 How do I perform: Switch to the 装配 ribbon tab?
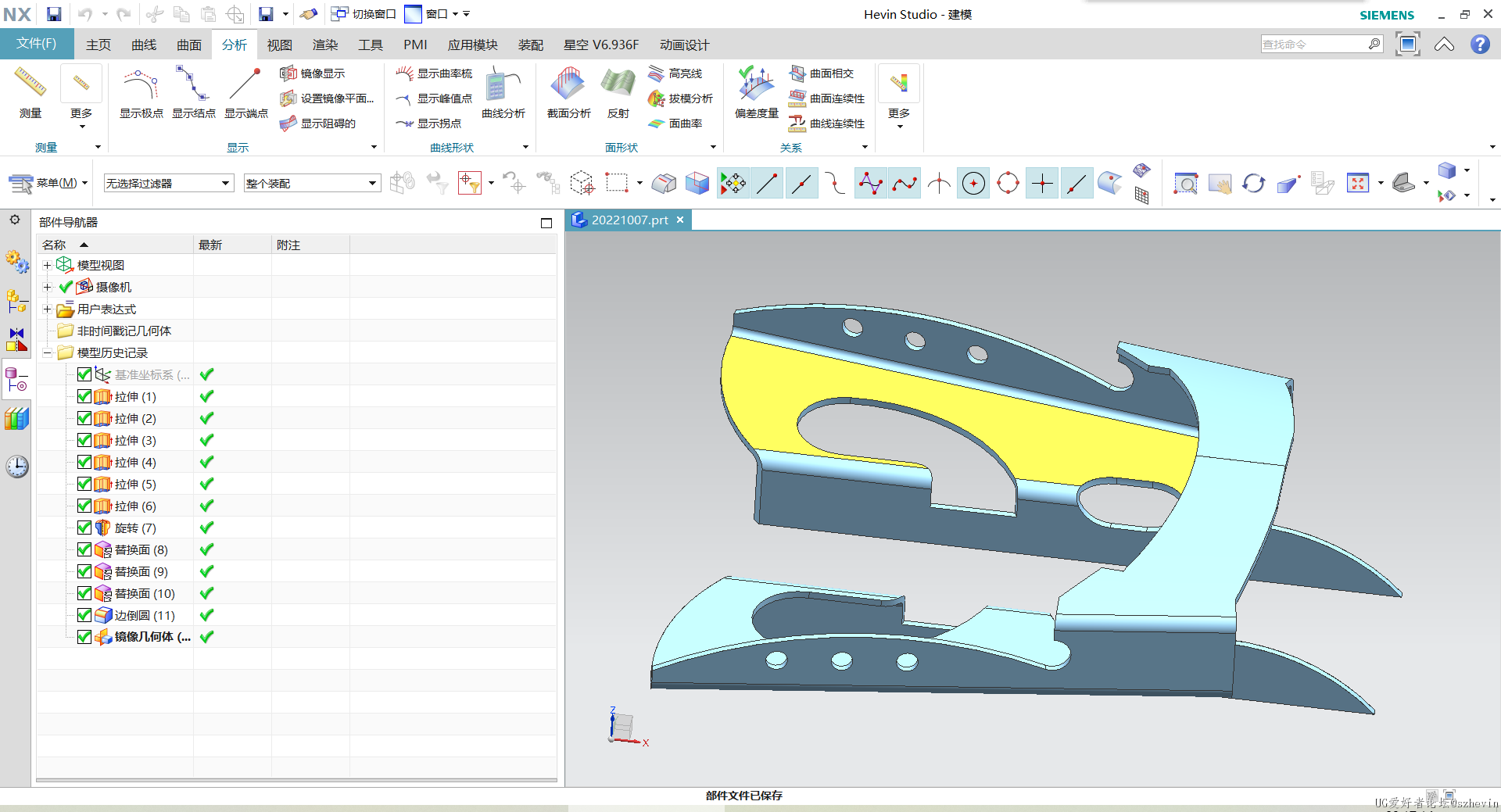pyautogui.click(x=531, y=45)
